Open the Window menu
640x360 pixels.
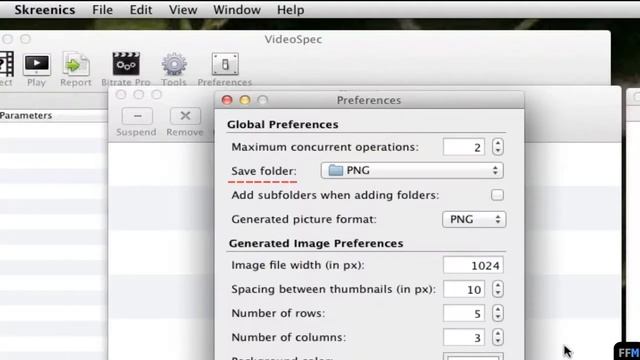[x=237, y=10]
